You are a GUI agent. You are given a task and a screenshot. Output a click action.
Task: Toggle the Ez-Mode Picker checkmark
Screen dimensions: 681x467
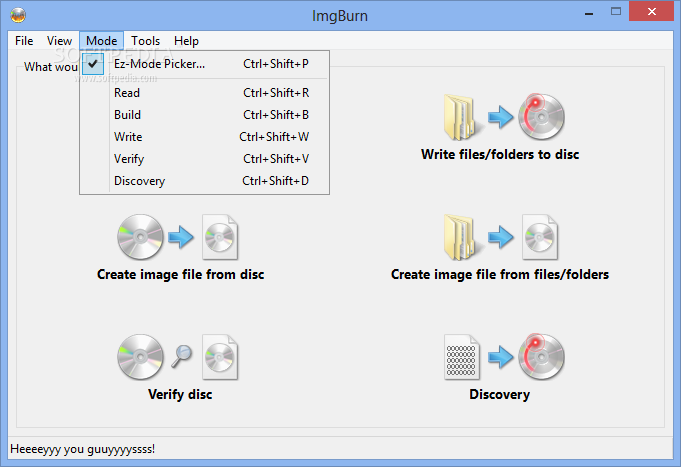(93, 64)
